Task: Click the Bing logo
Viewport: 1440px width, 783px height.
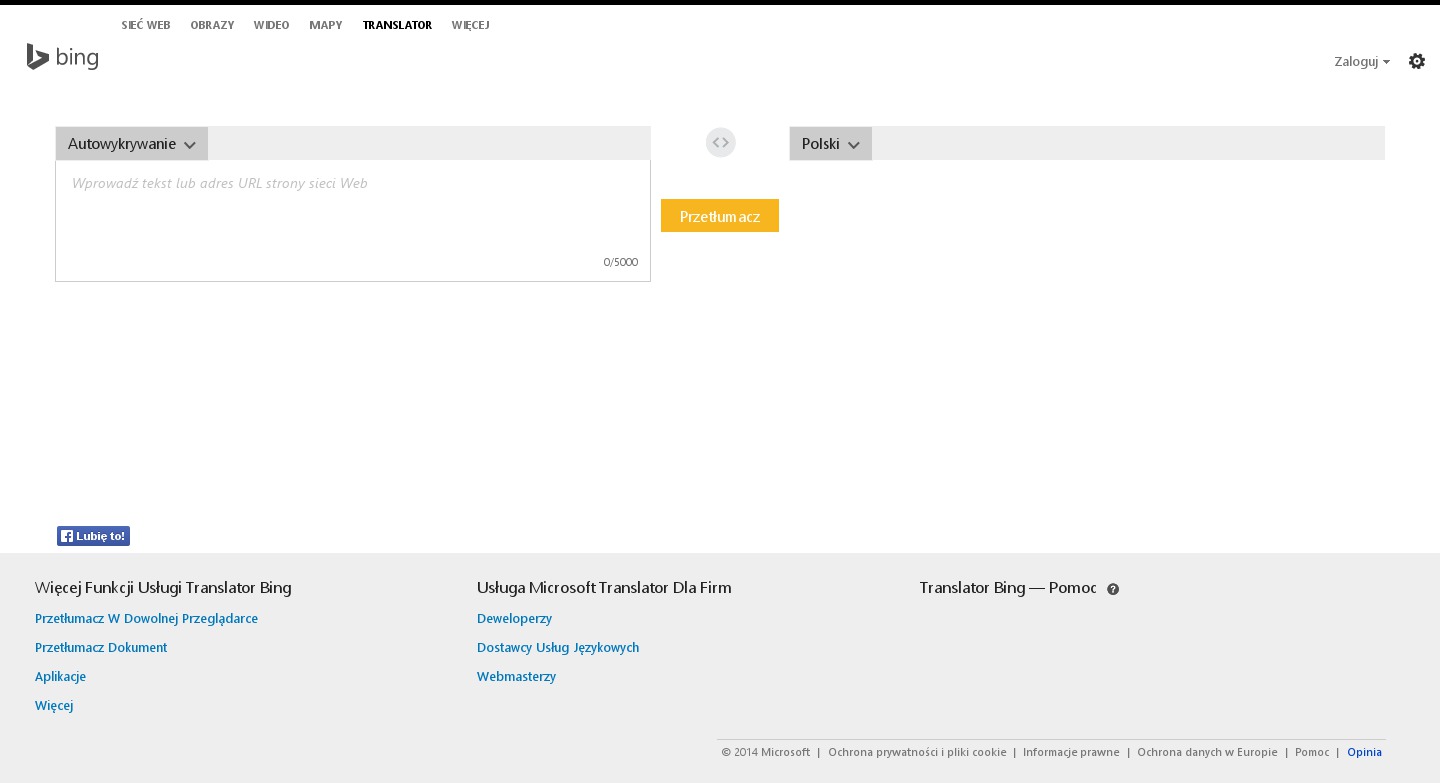Action: 62,58
